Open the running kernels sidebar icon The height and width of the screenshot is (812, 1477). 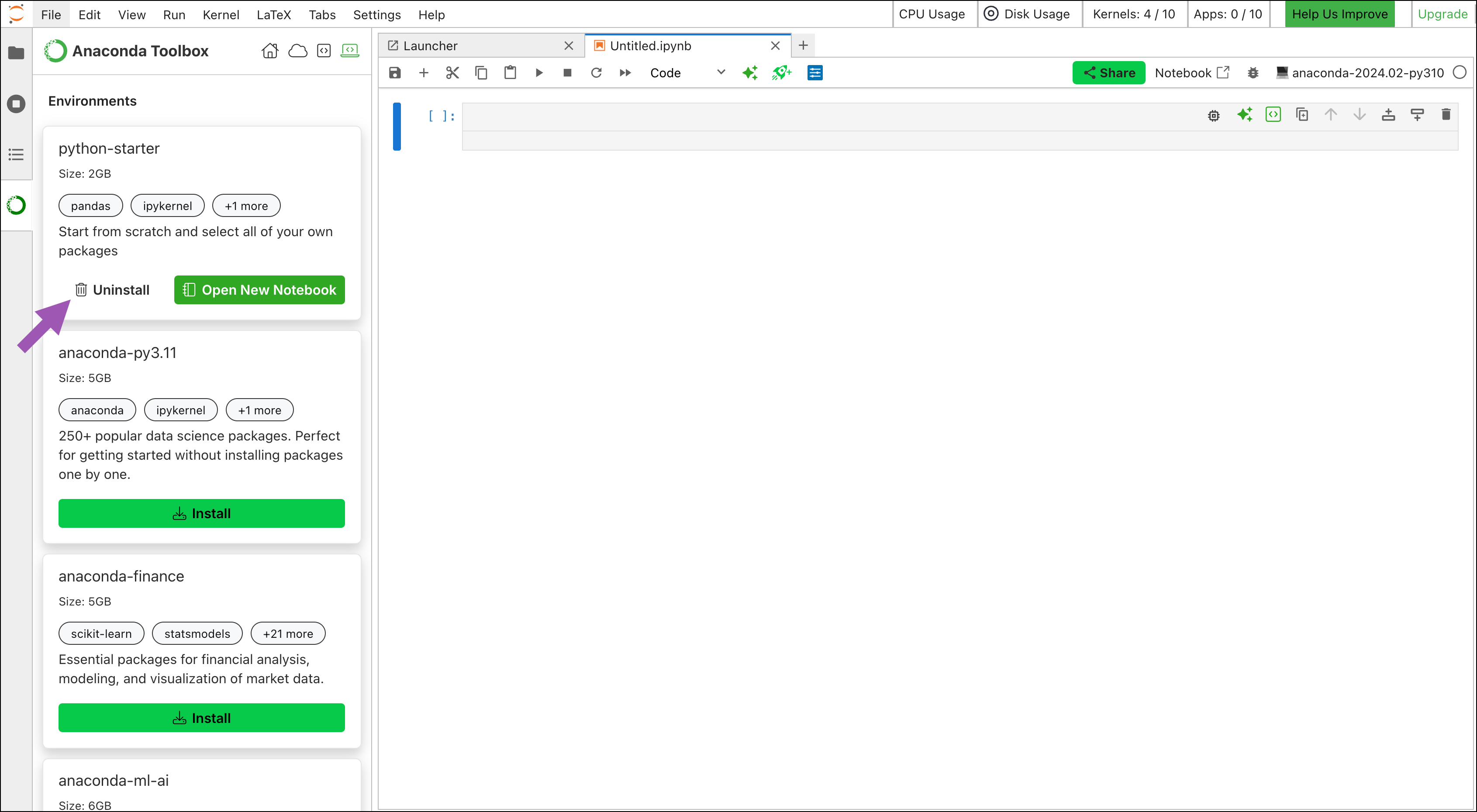(x=16, y=104)
